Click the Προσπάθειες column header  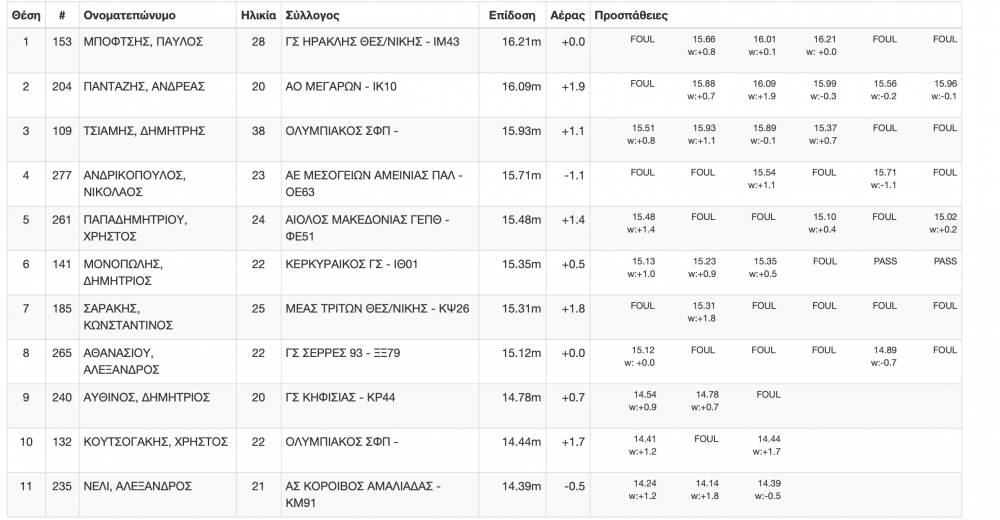point(631,15)
